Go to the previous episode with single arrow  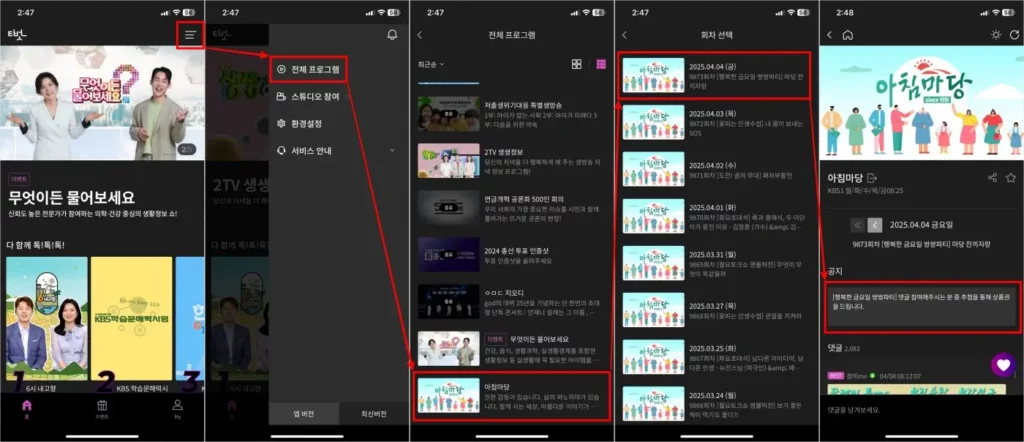(x=875, y=225)
